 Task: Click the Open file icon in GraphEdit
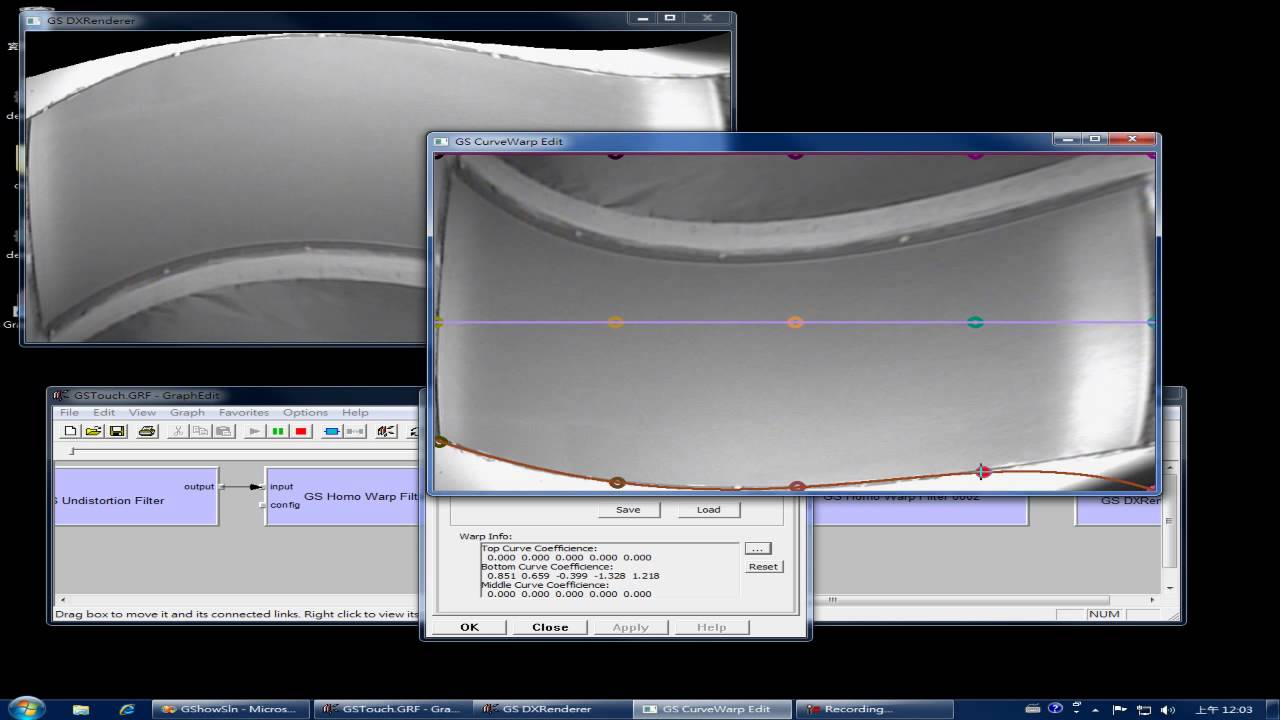pyautogui.click(x=93, y=431)
